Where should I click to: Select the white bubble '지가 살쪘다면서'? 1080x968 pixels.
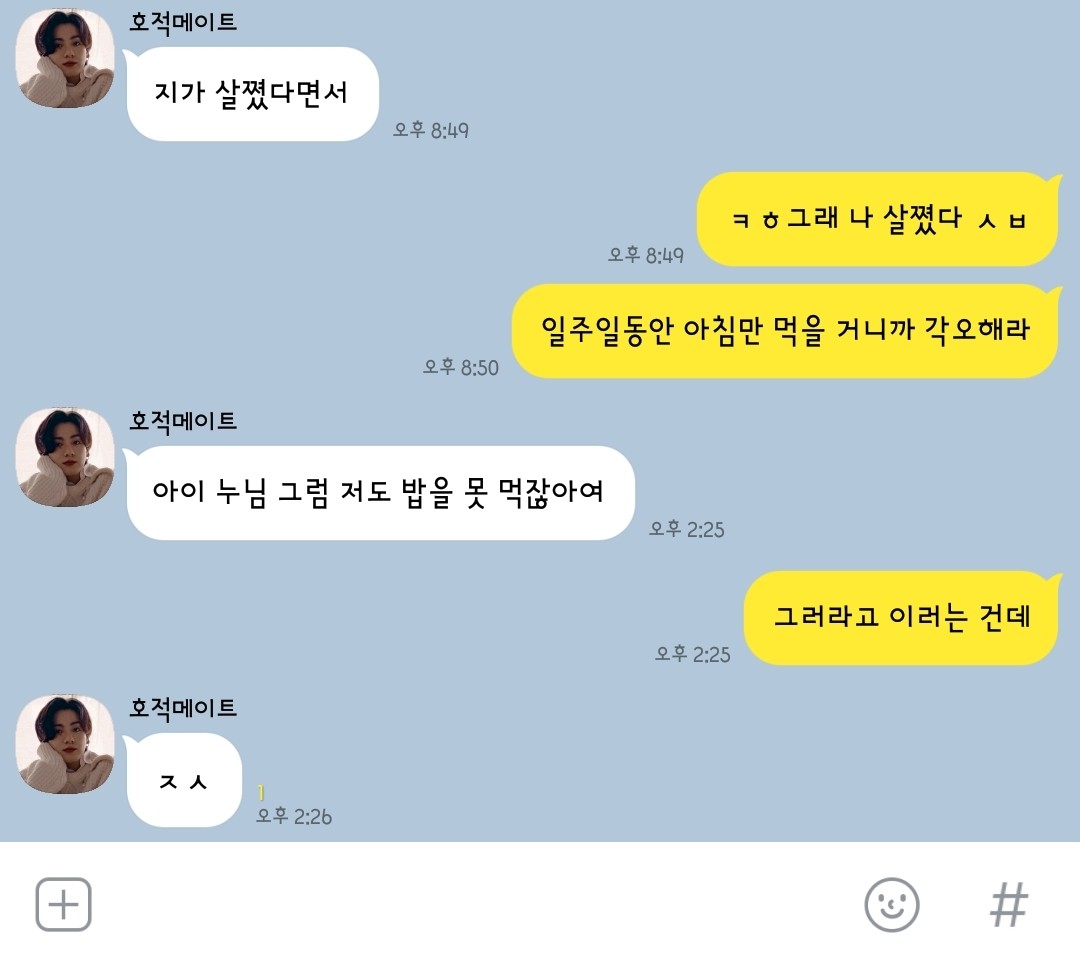point(252,94)
